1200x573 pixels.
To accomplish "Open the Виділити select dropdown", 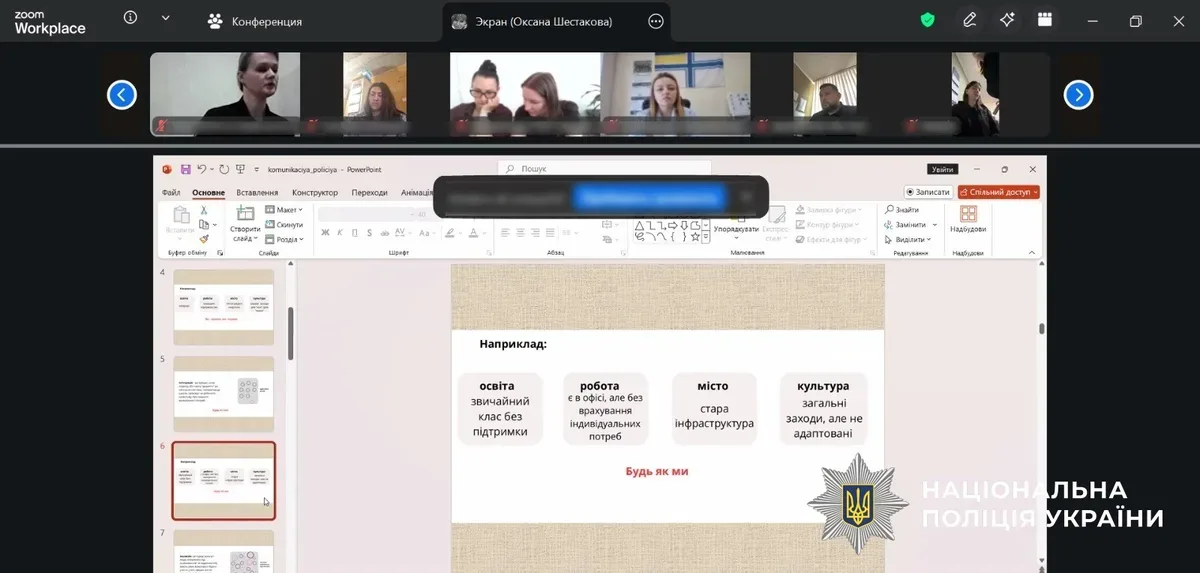I will click(x=908, y=239).
